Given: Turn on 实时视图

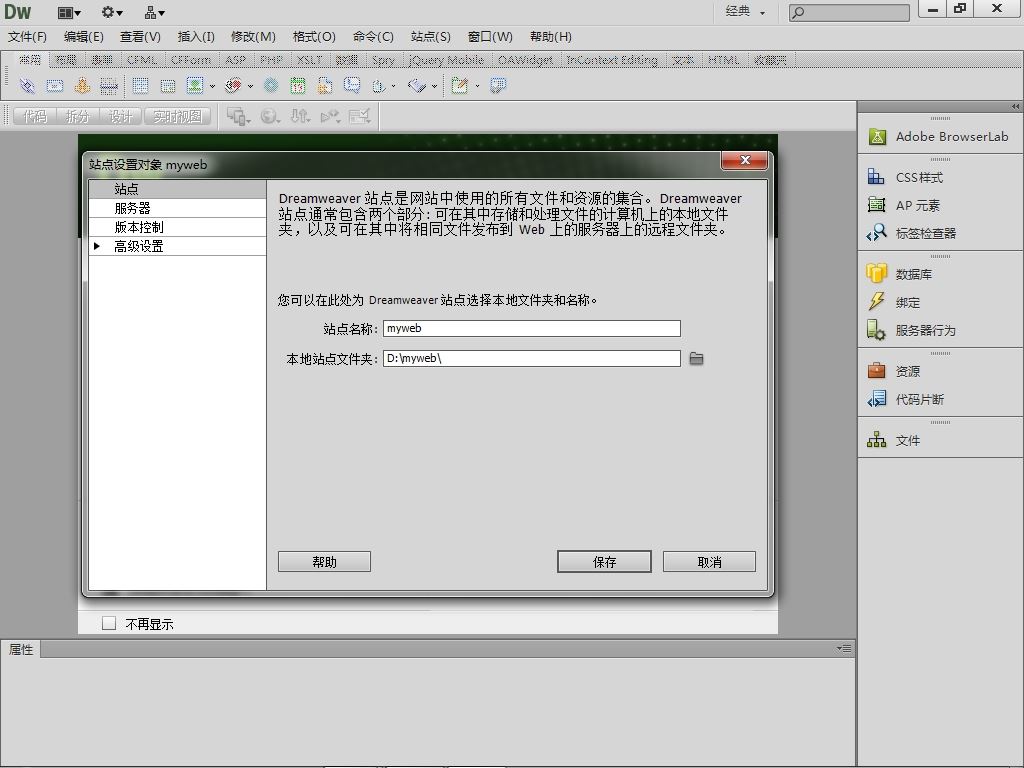Looking at the screenshot, I should [177, 117].
